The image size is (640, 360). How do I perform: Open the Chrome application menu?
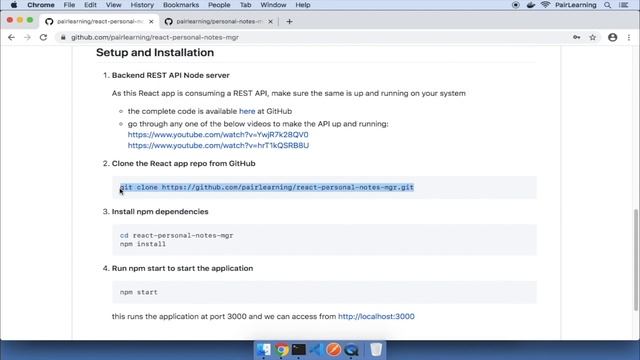41,5
